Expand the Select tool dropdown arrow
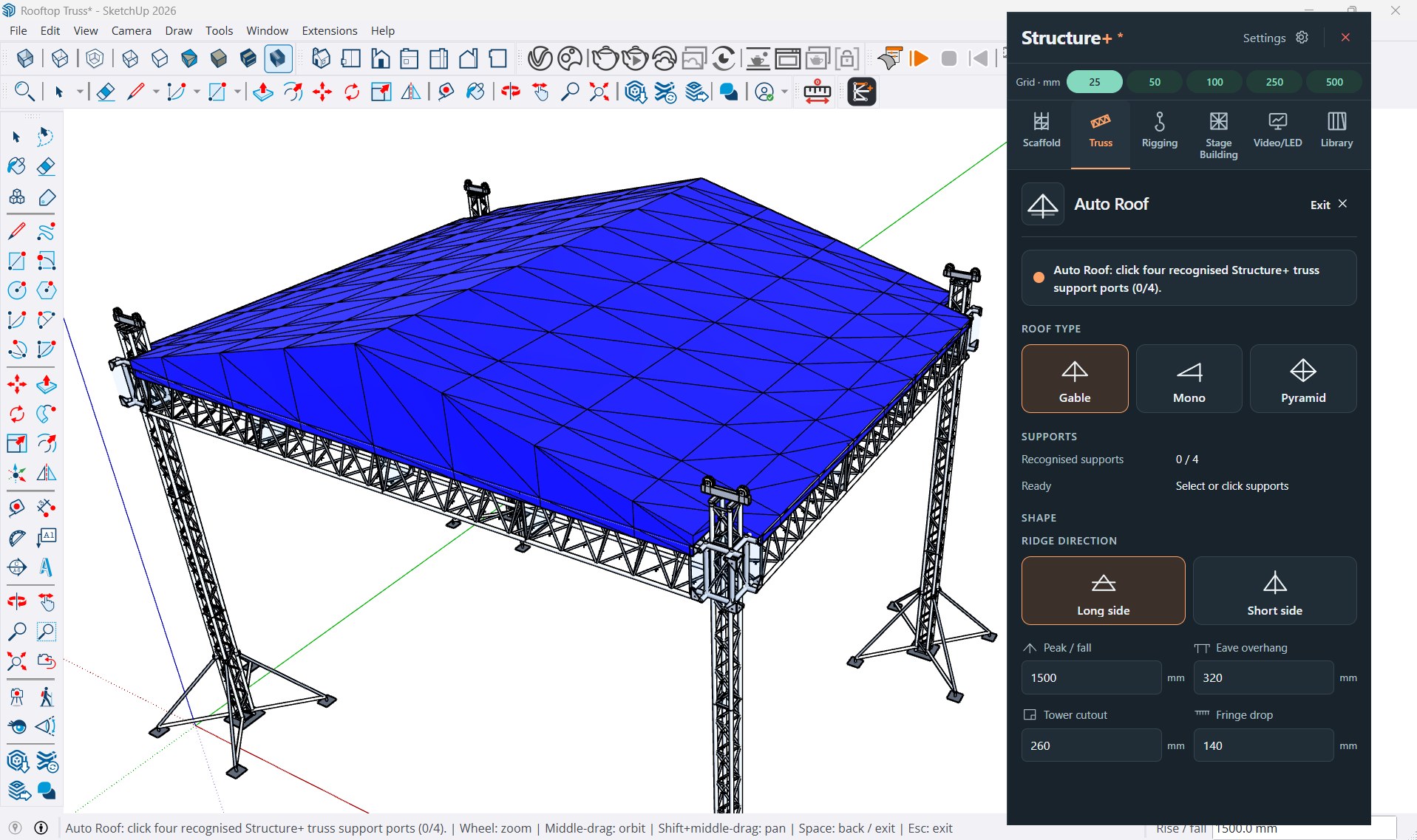The image size is (1417, 840). pos(79,92)
